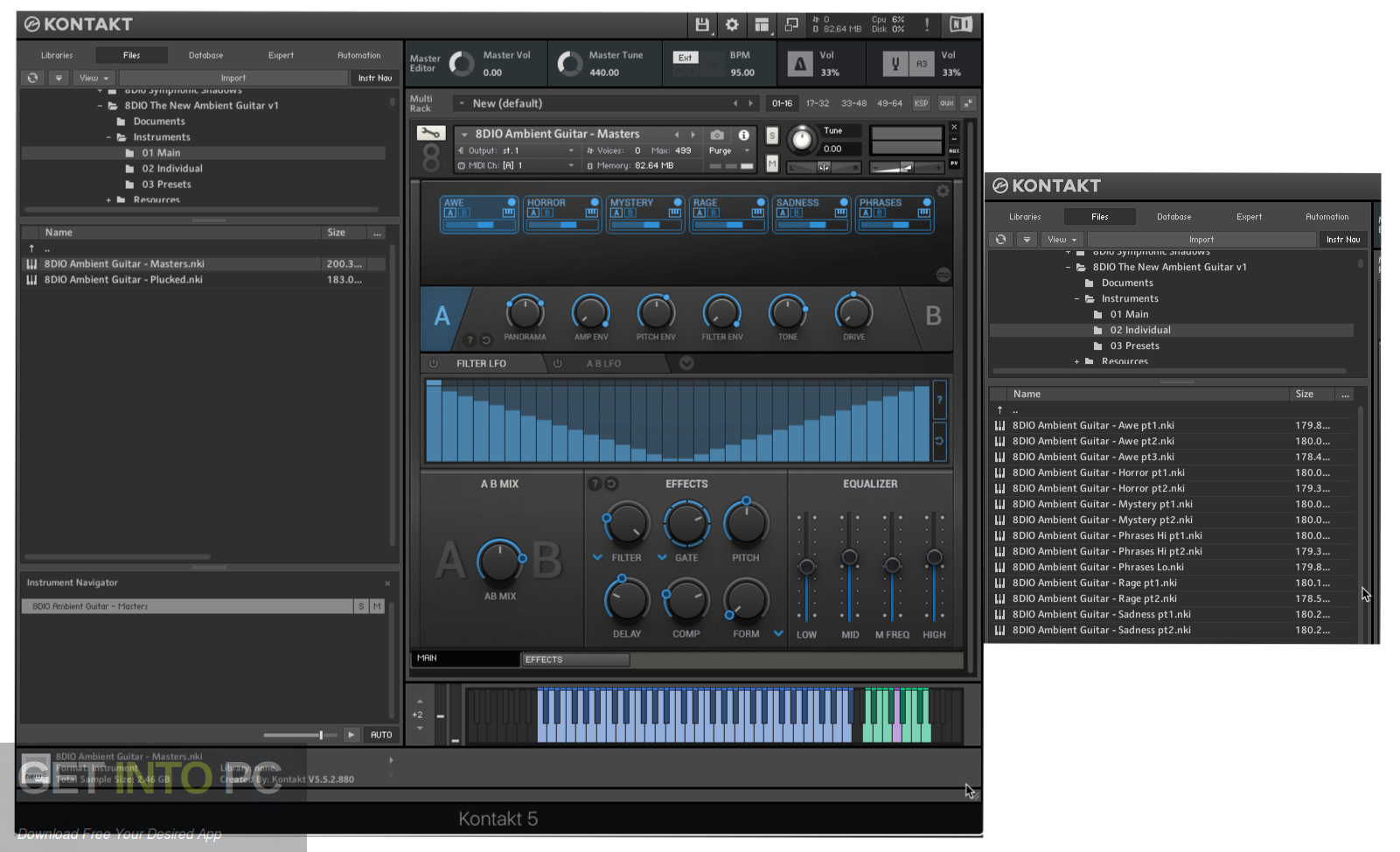Click play button in Instrument Navigator footer
1400x852 pixels.
351,735
